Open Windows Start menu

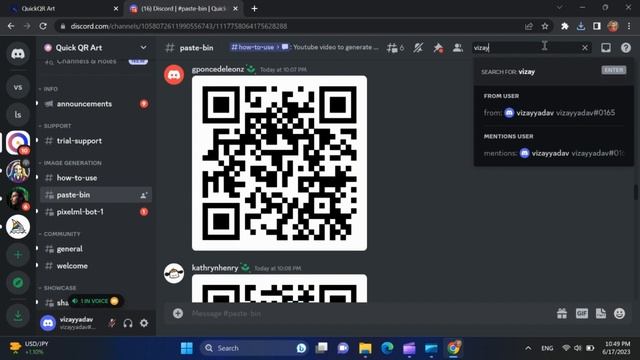click(187, 348)
